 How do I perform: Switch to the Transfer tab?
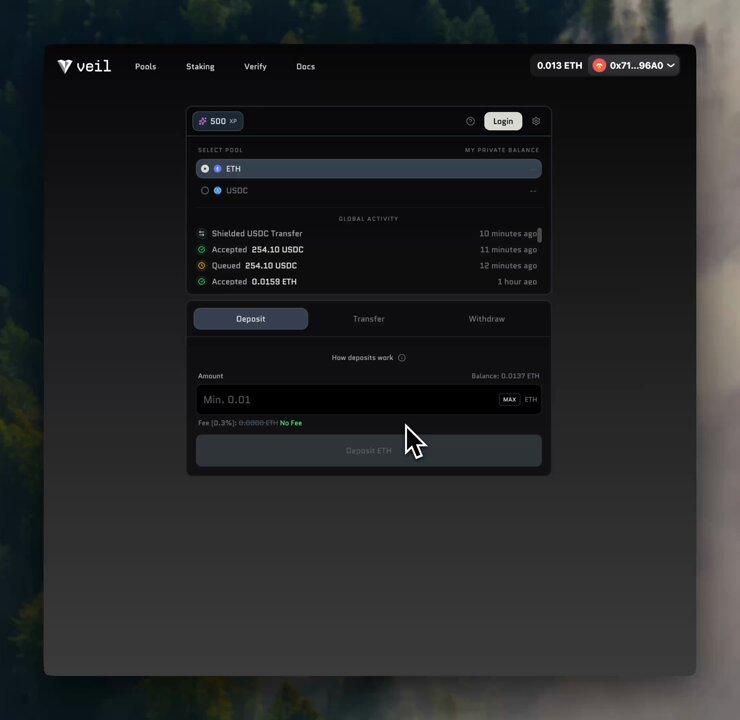coord(369,319)
